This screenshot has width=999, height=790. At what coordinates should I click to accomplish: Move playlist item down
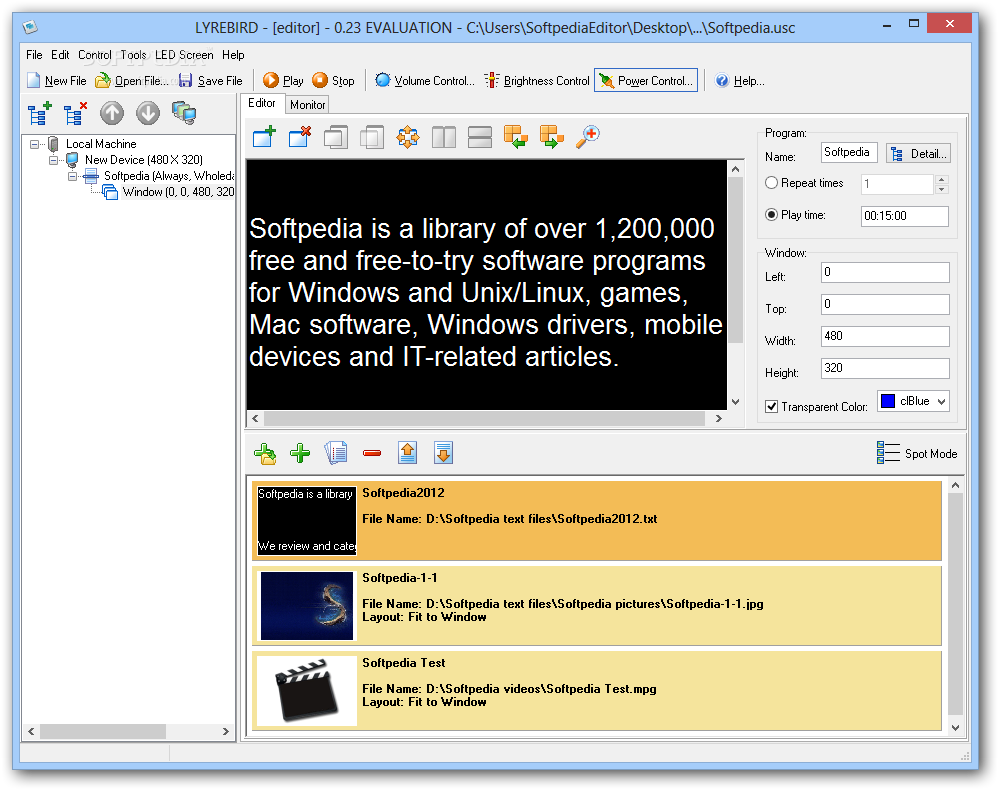click(443, 453)
